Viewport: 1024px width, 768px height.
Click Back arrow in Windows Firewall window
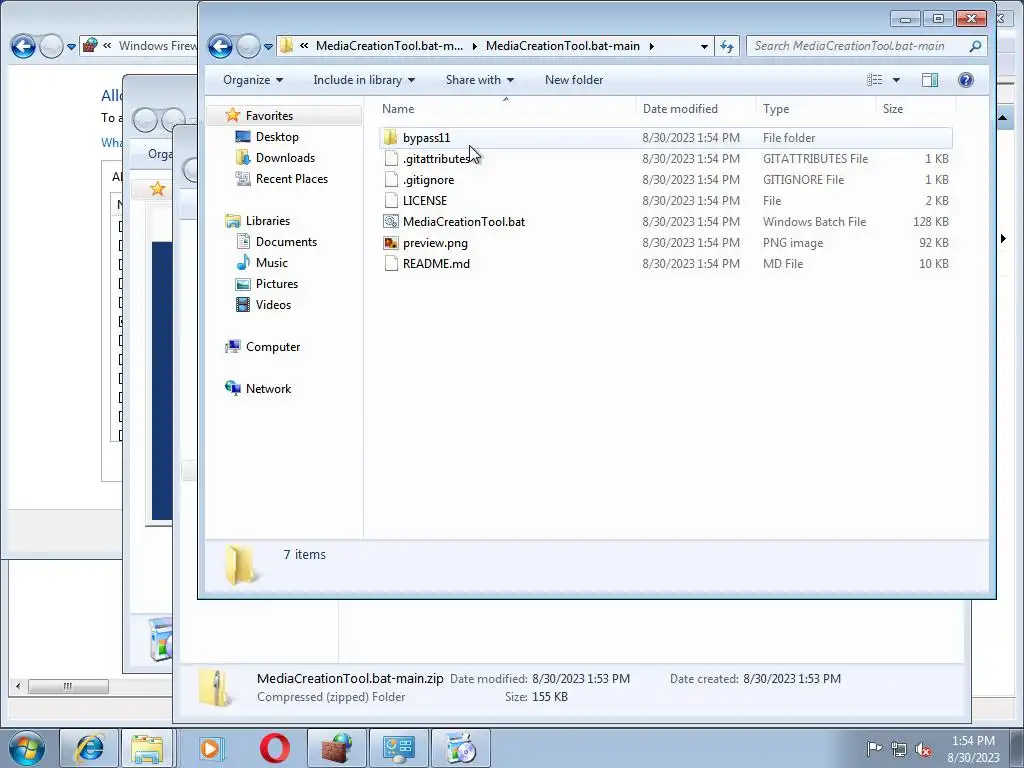[23, 46]
